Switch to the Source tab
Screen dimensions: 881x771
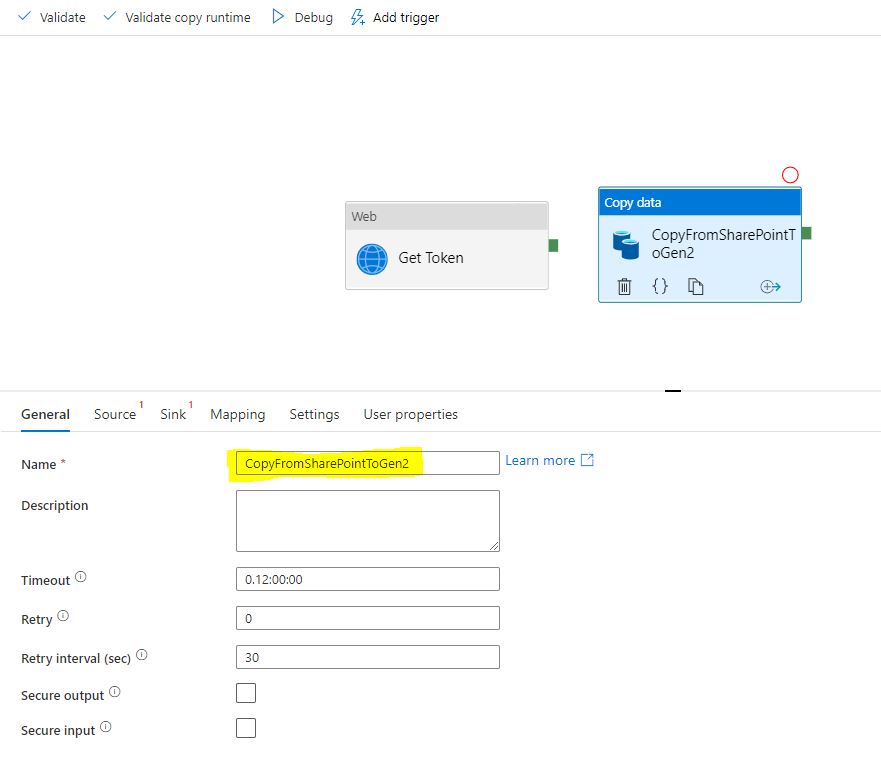[x=115, y=414]
